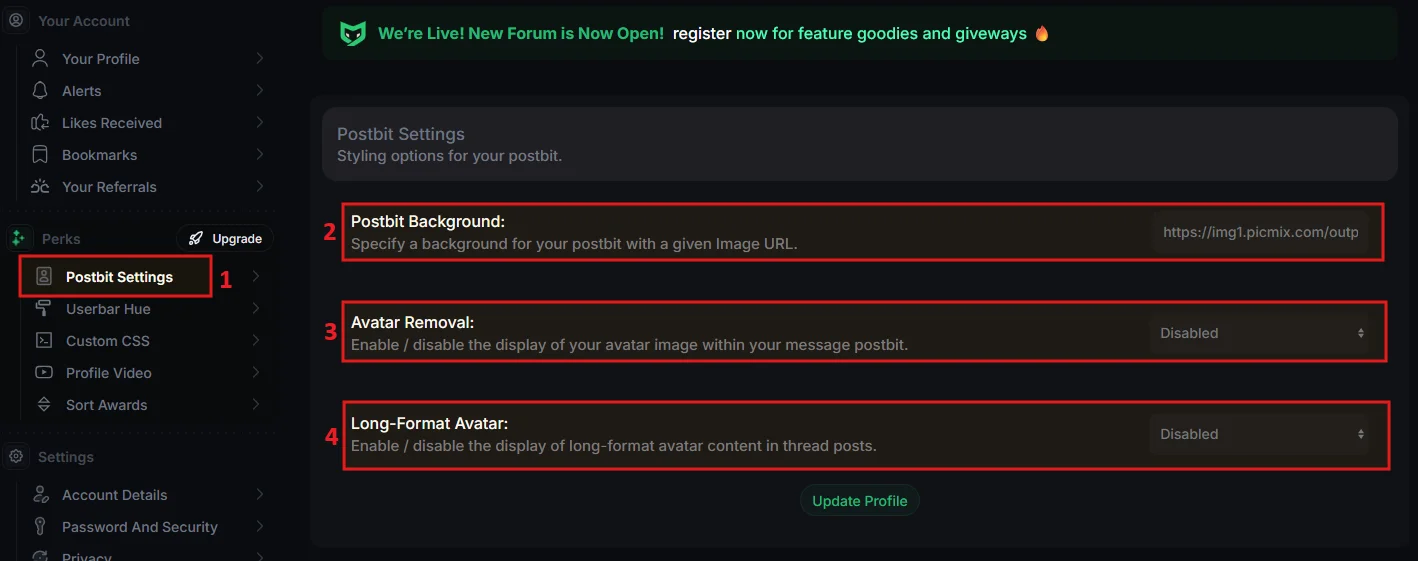Click the Alerts bell icon

click(40, 90)
